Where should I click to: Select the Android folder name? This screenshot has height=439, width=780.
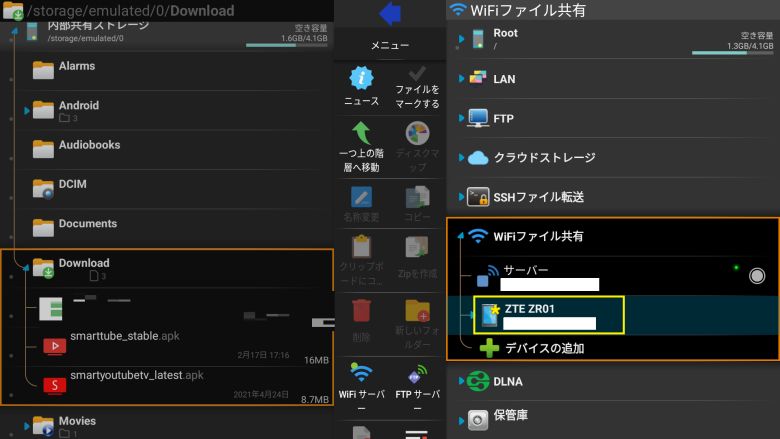point(79,105)
